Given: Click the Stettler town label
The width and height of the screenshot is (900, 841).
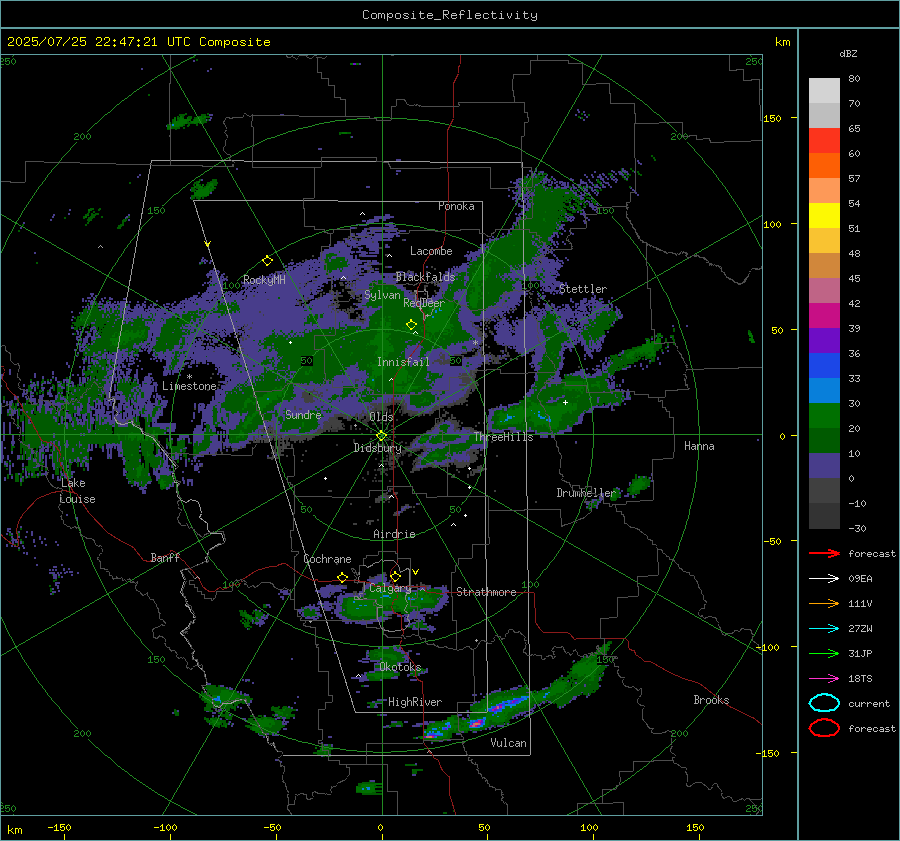Looking at the screenshot, I should coord(583,289).
